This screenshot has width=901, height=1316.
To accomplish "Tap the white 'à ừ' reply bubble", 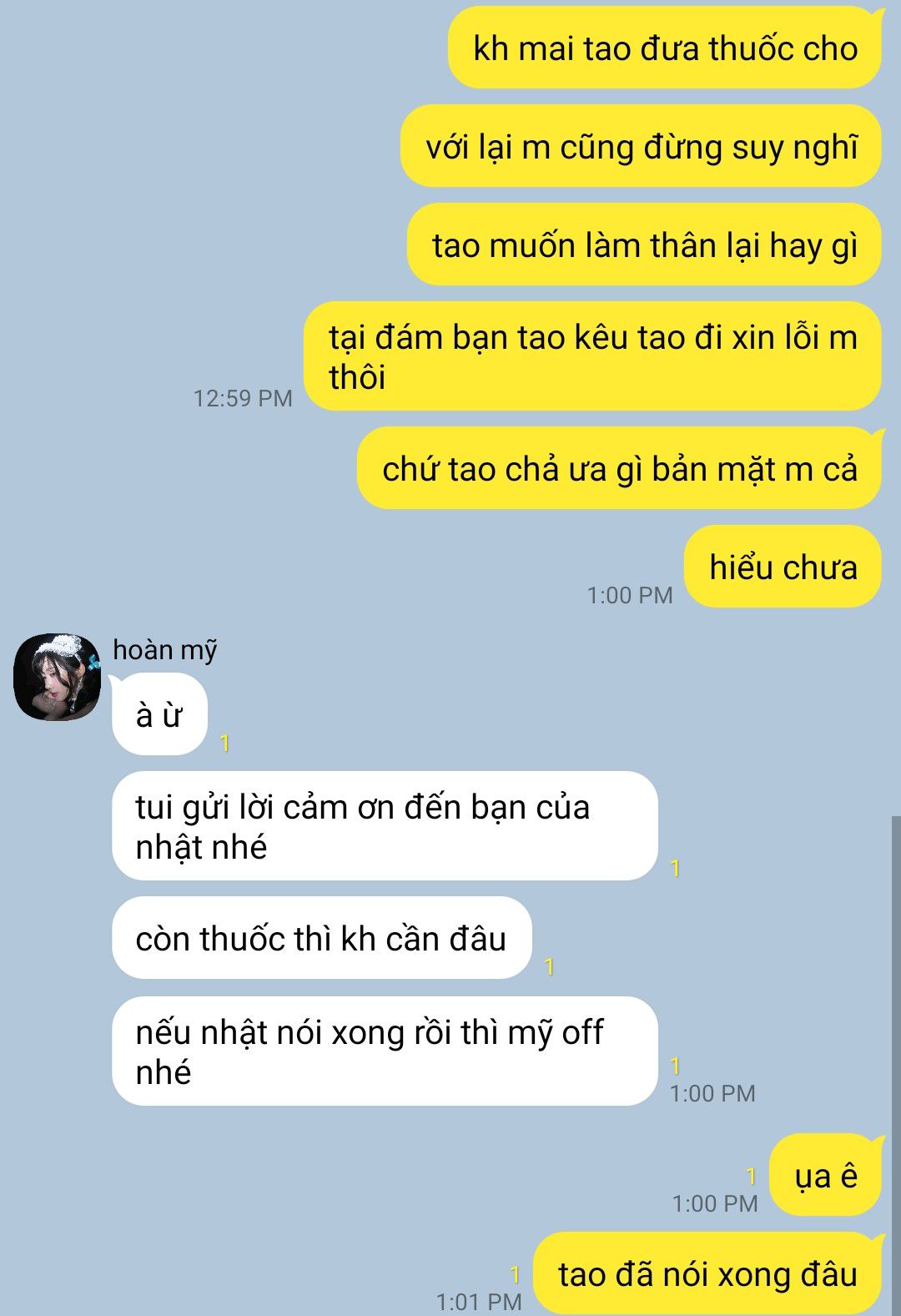I will tap(159, 715).
